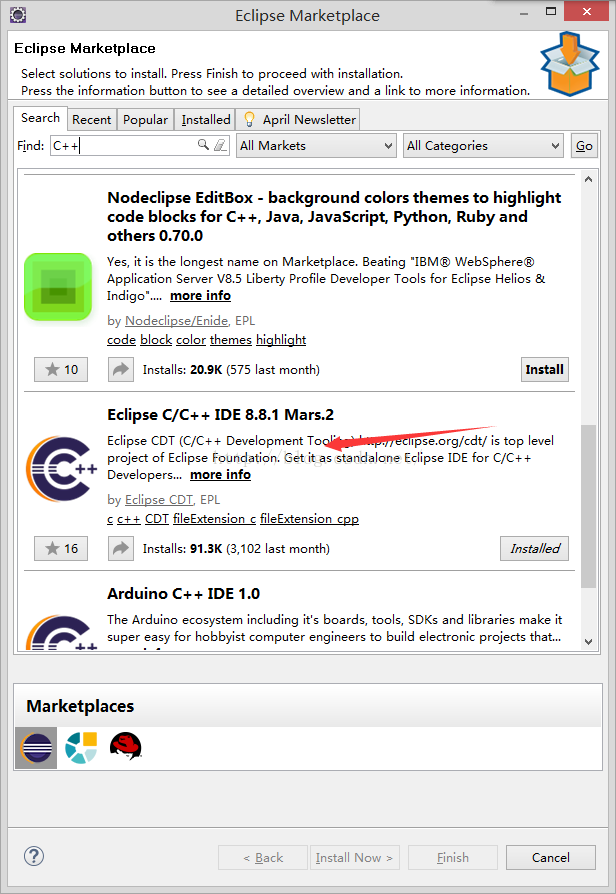Maximize the Eclipse Marketplace window
Viewport: 616px width, 894px height.
click(x=550, y=11)
